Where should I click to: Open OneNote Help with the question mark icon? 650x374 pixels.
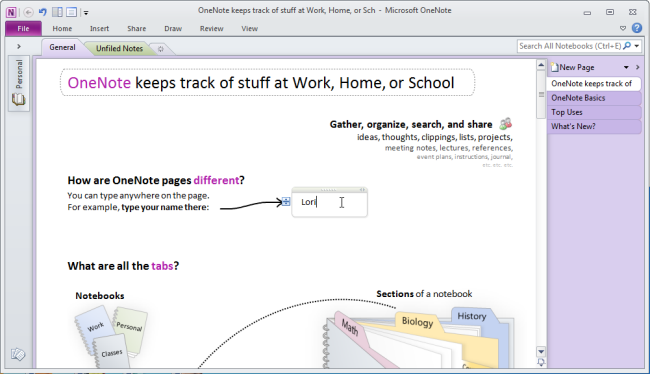[x=637, y=28]
